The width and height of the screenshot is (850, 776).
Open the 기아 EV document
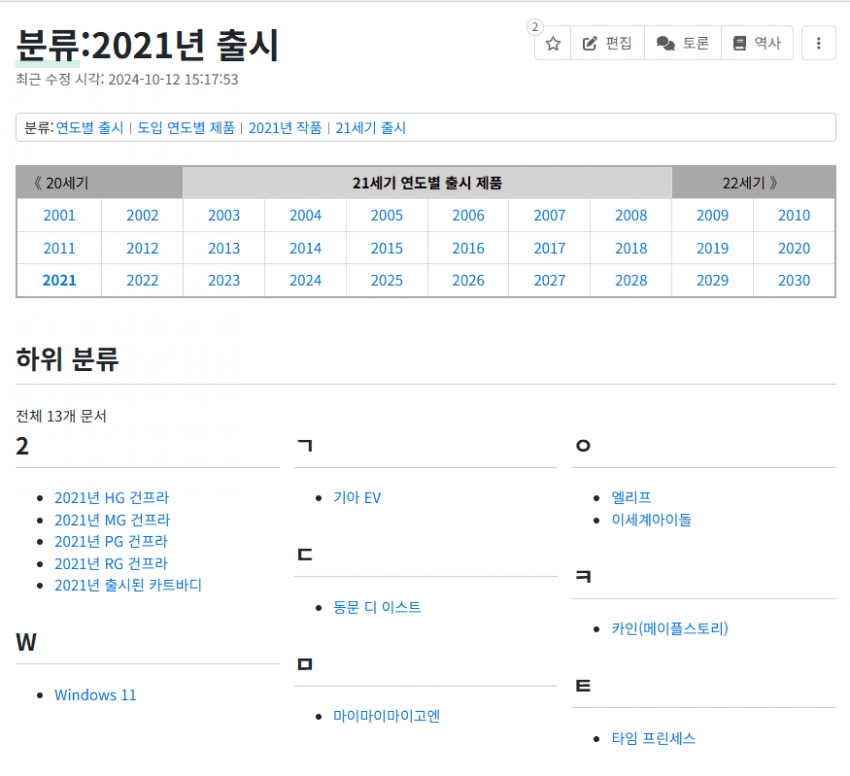pyautogui.click(x=357, y=497)
